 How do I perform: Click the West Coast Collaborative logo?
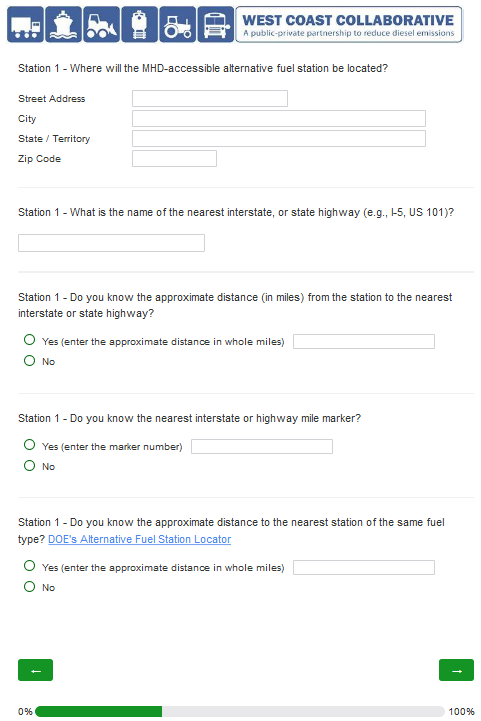coord(349,24)
